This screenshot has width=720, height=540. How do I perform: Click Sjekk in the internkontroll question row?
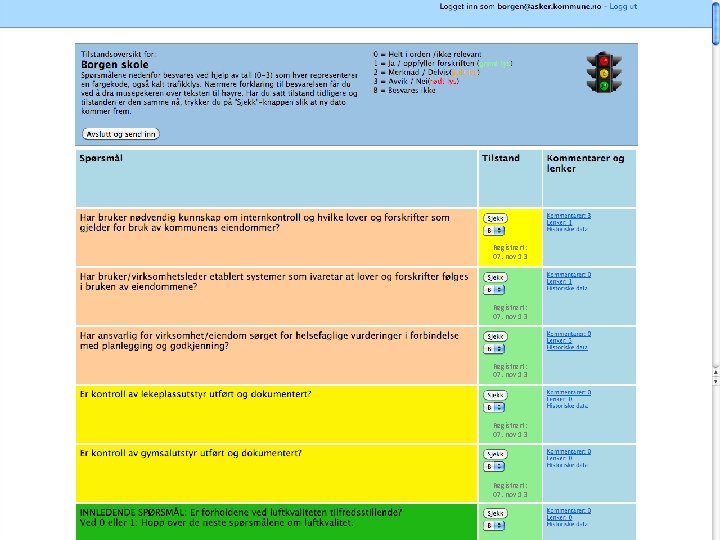[x=495, y=218]
